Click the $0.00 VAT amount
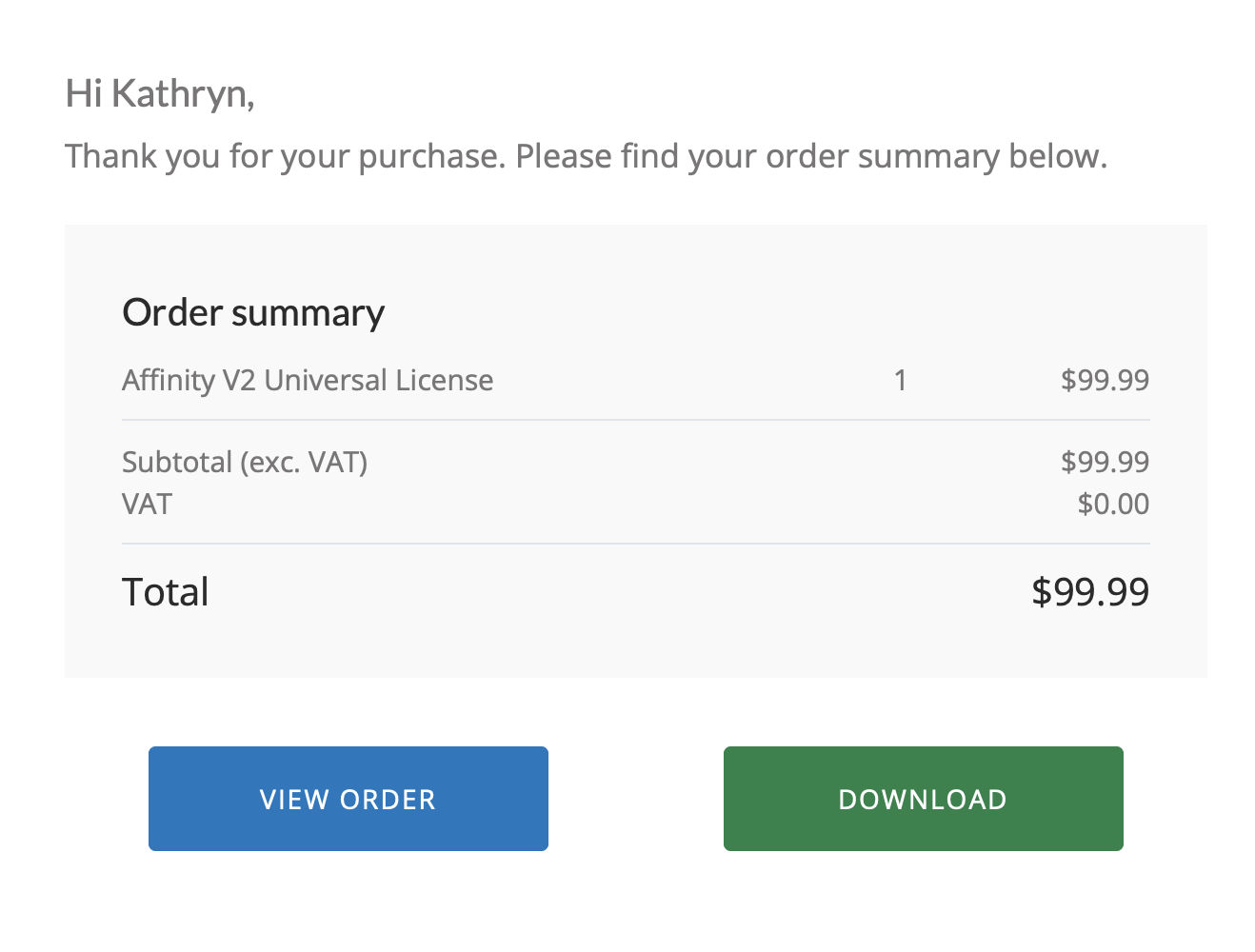 (x=1113, y=504)
